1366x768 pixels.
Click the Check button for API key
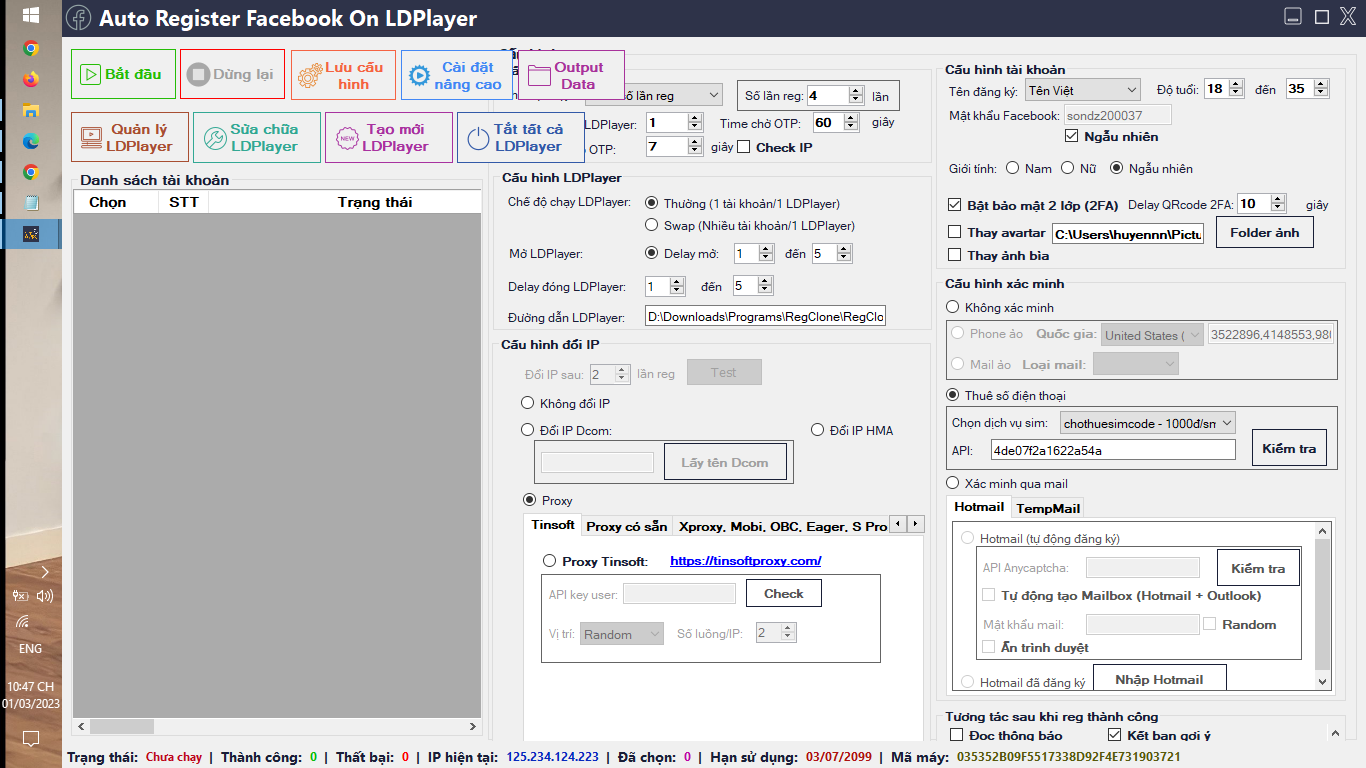(x=784, y=593)
